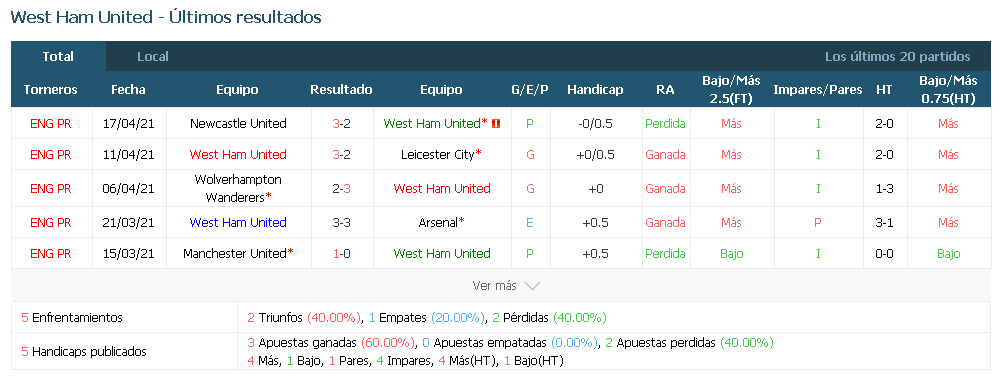Click Wolverhampton Wanderers team name
This screenshot has height=377, width=1004.
click(x=238, y=189)
